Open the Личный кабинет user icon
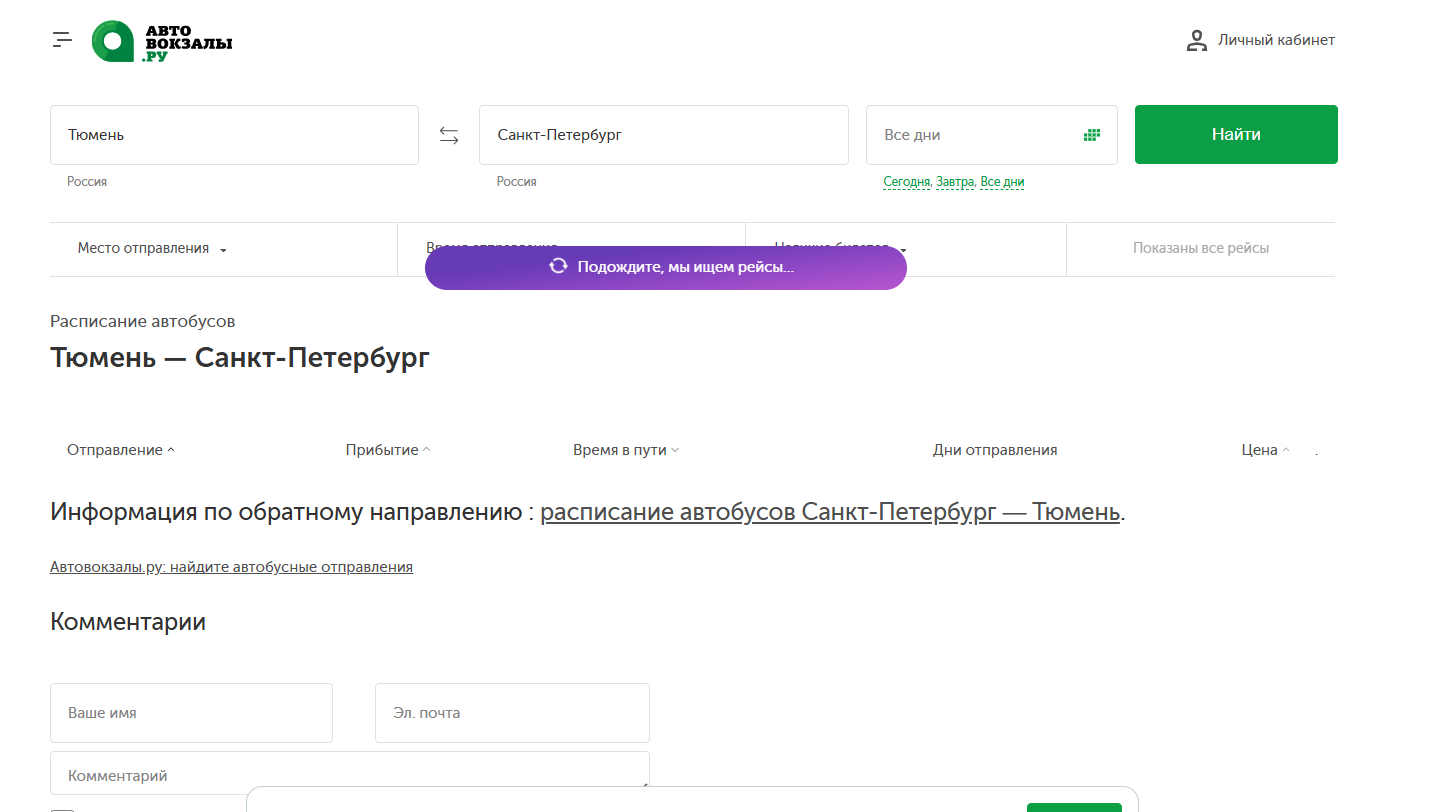The image size is (1444, 812). point(1196,40)
